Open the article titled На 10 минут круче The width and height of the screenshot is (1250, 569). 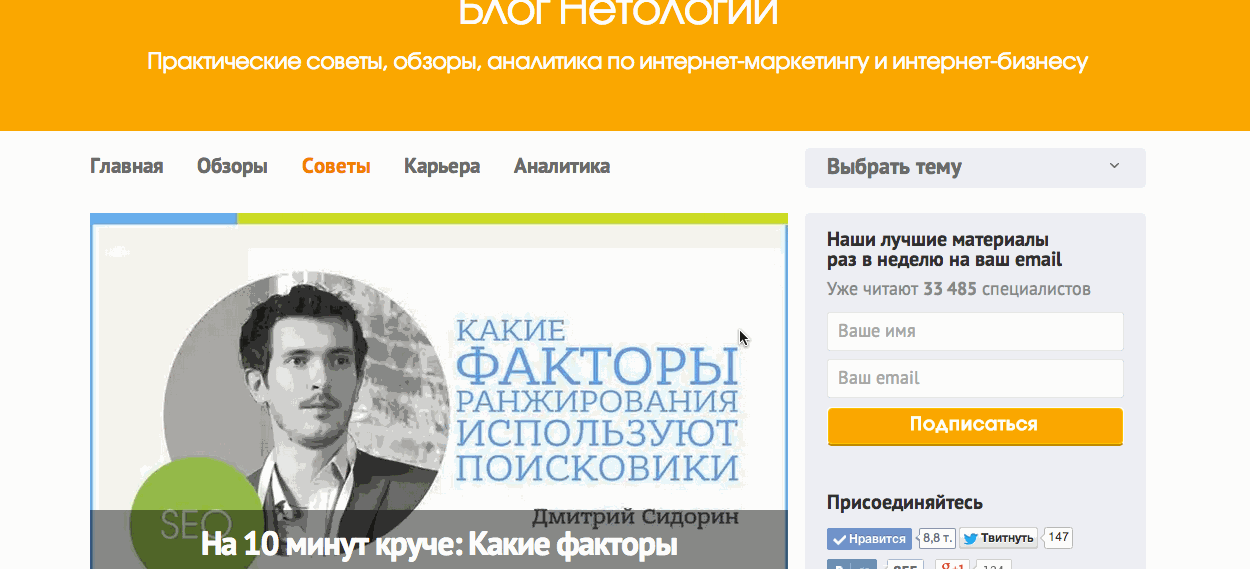click(x=439, y=546)
